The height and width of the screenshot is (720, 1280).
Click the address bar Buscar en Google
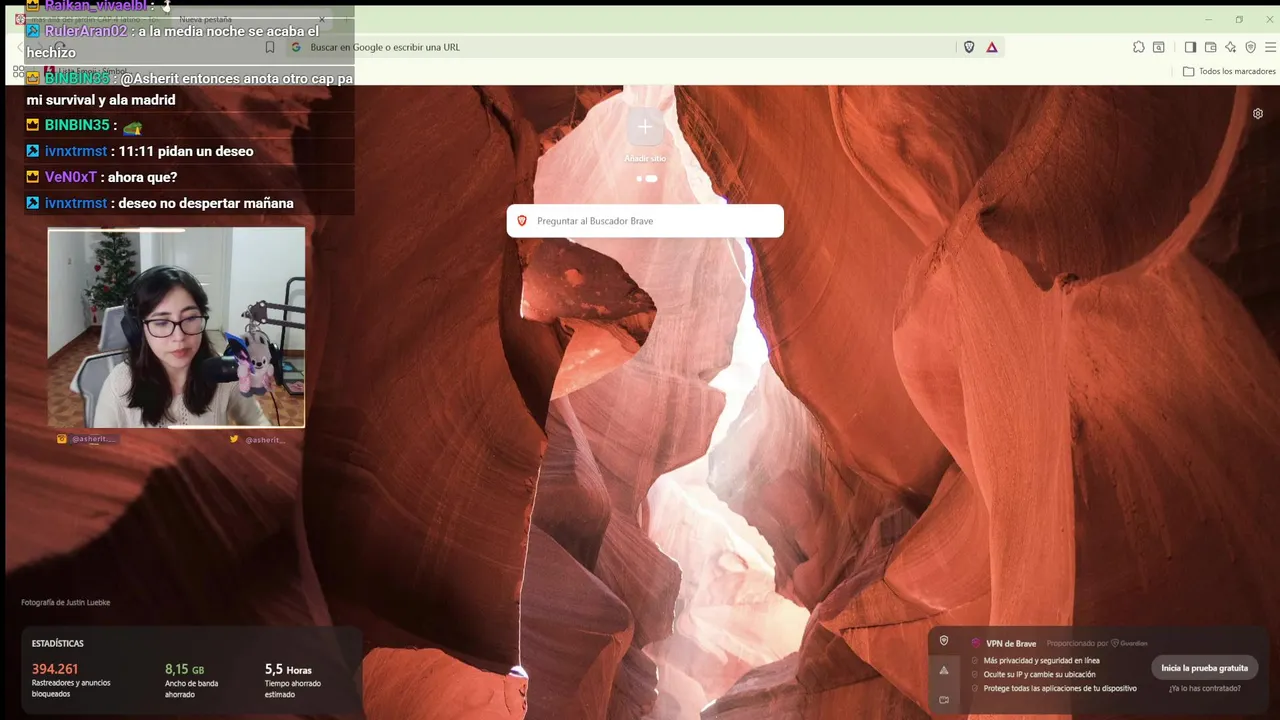[x=620, y=47]
